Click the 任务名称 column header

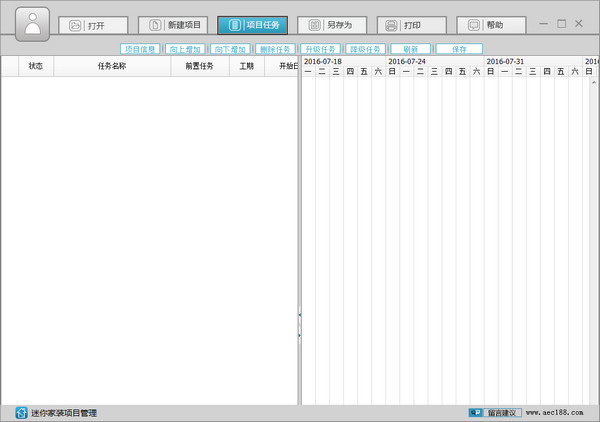112,66
